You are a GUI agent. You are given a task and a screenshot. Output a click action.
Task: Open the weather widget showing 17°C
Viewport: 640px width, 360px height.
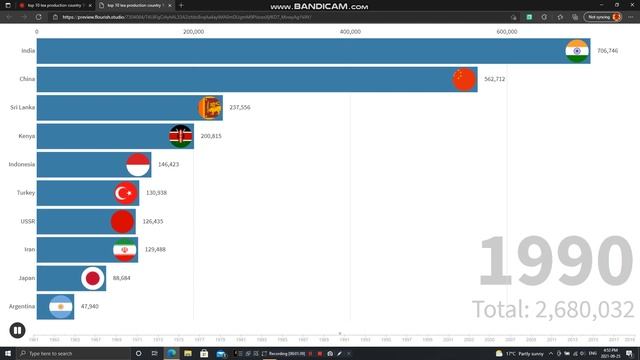(x=520, y=353)
